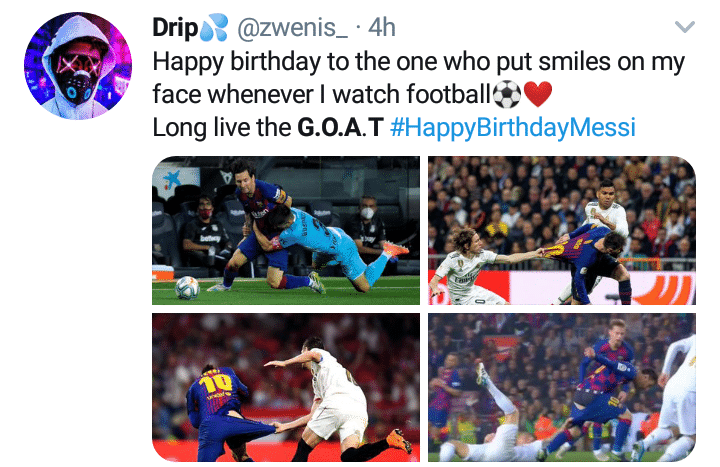This screenshot has width=720, height=467.
Task: Click the blue star logo in first photo
Action: 172,180
